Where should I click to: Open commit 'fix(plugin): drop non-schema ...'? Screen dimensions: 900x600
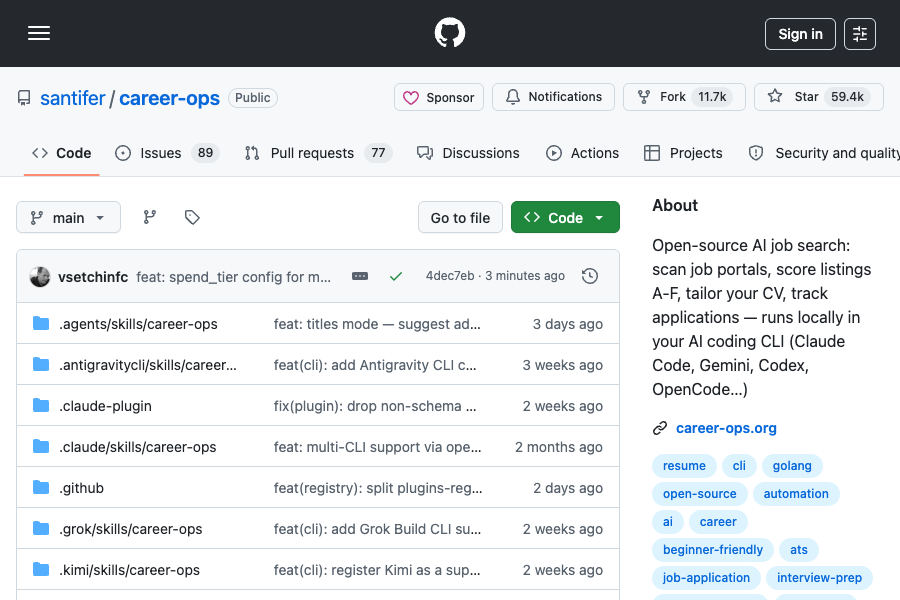click(x=375, y=406)
